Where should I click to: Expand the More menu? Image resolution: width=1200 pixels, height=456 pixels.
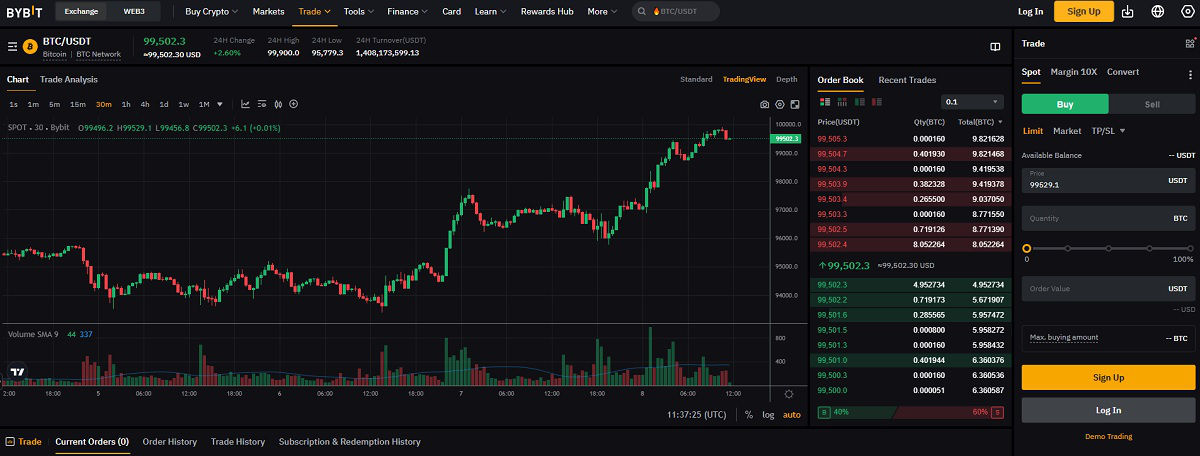pos(601,12)
